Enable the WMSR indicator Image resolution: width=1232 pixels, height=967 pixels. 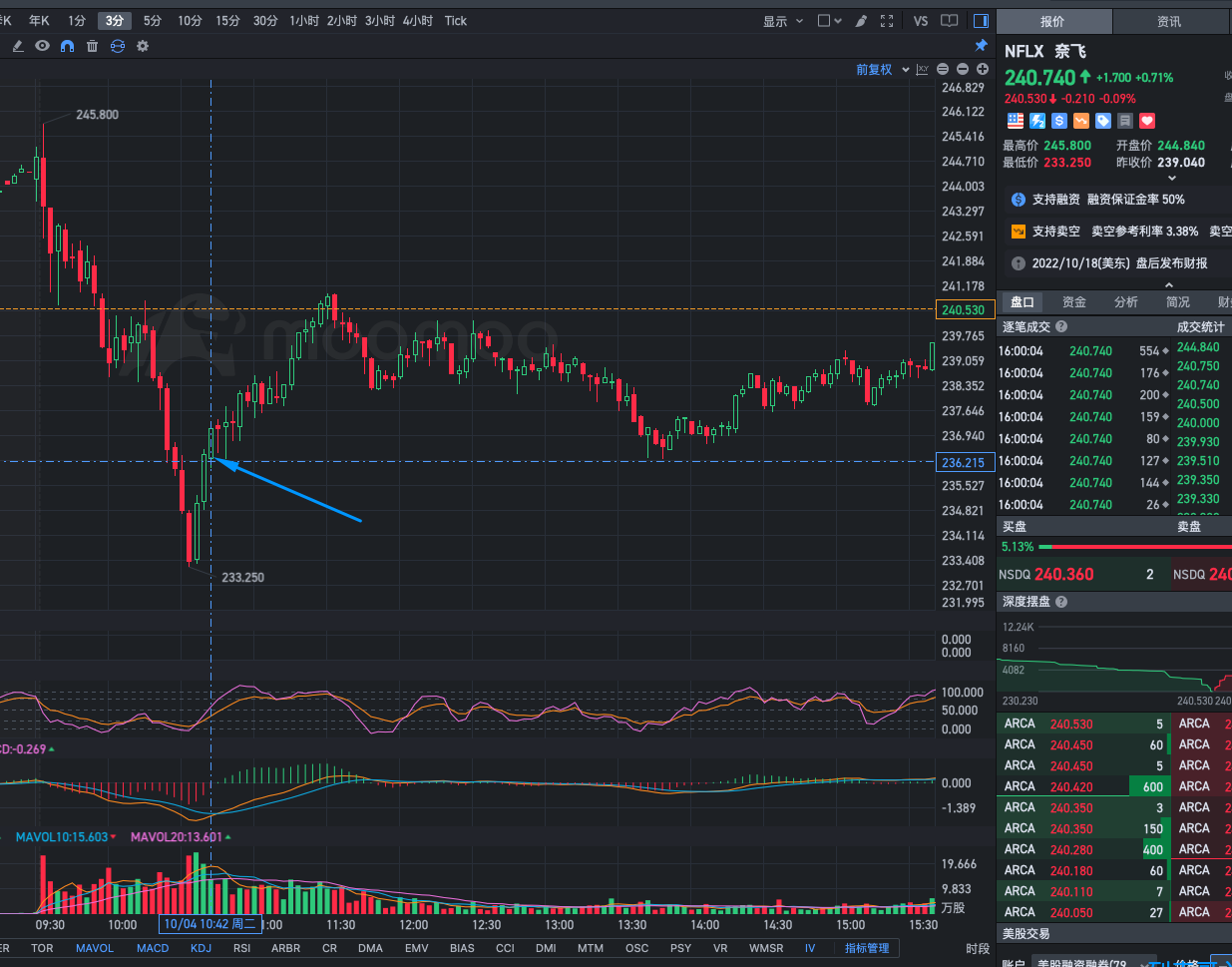(x=766, y=948)
